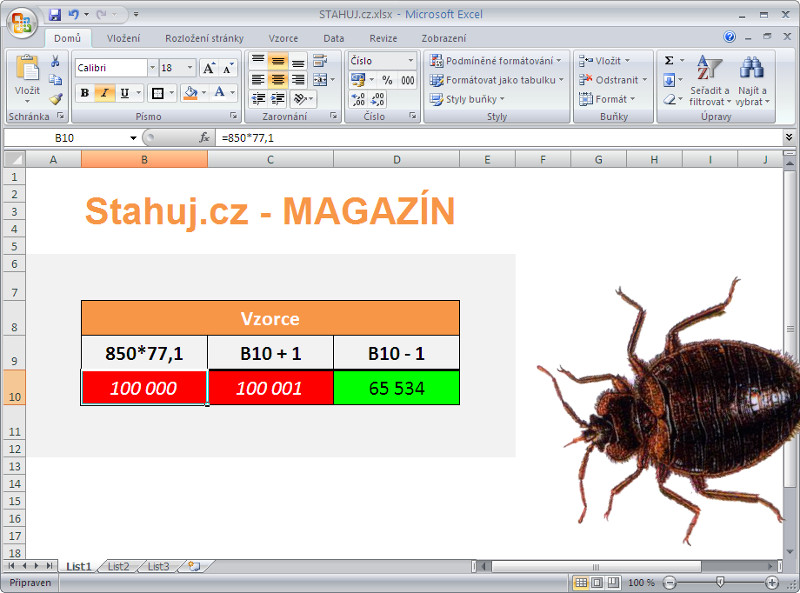The width and height of the screenshot is (800, 593).
Task: Open the Vzorce ribbon tab
Action: click(x=283, y=38)
